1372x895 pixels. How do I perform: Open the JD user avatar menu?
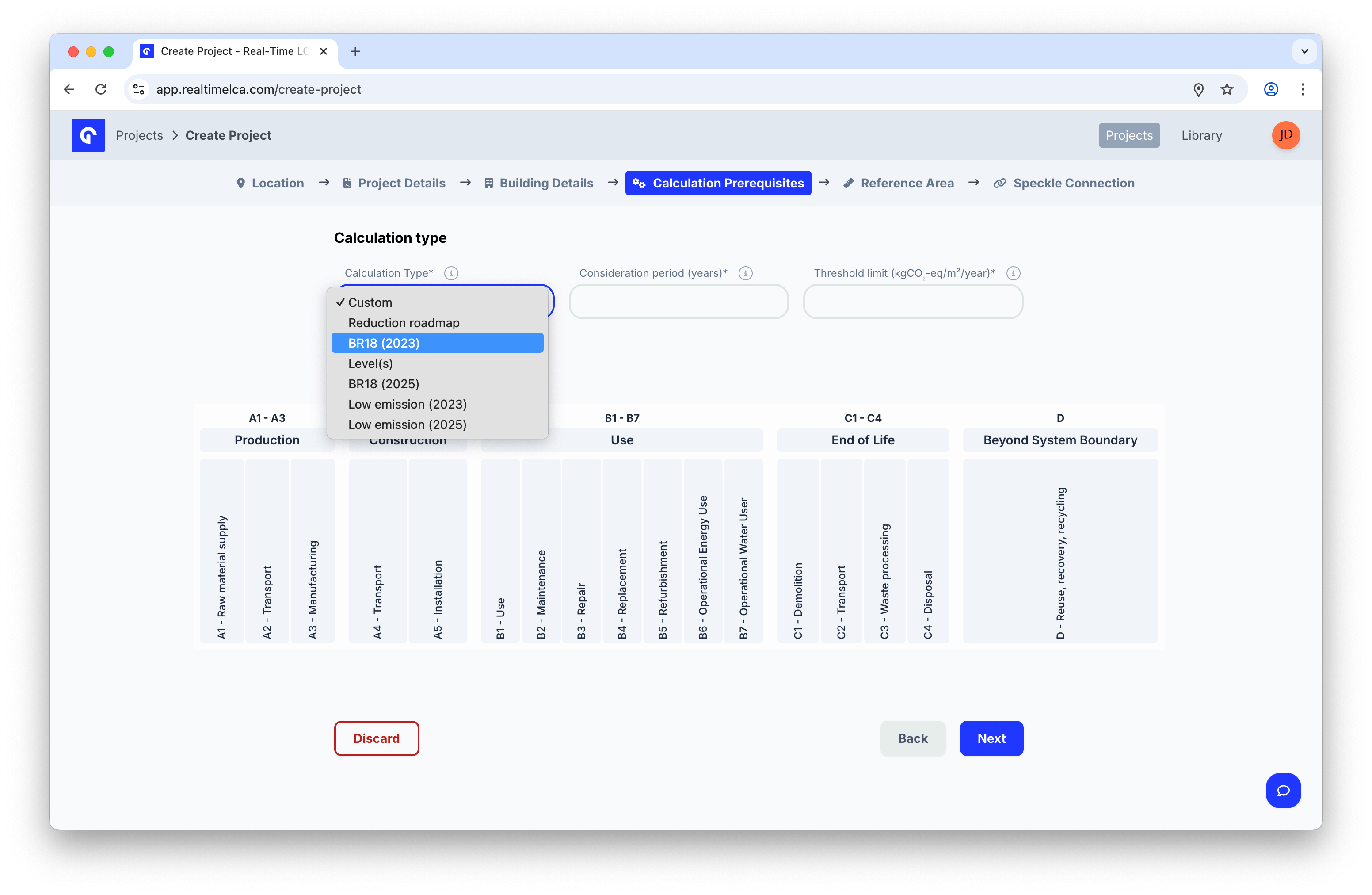(x=1285, y=135)
